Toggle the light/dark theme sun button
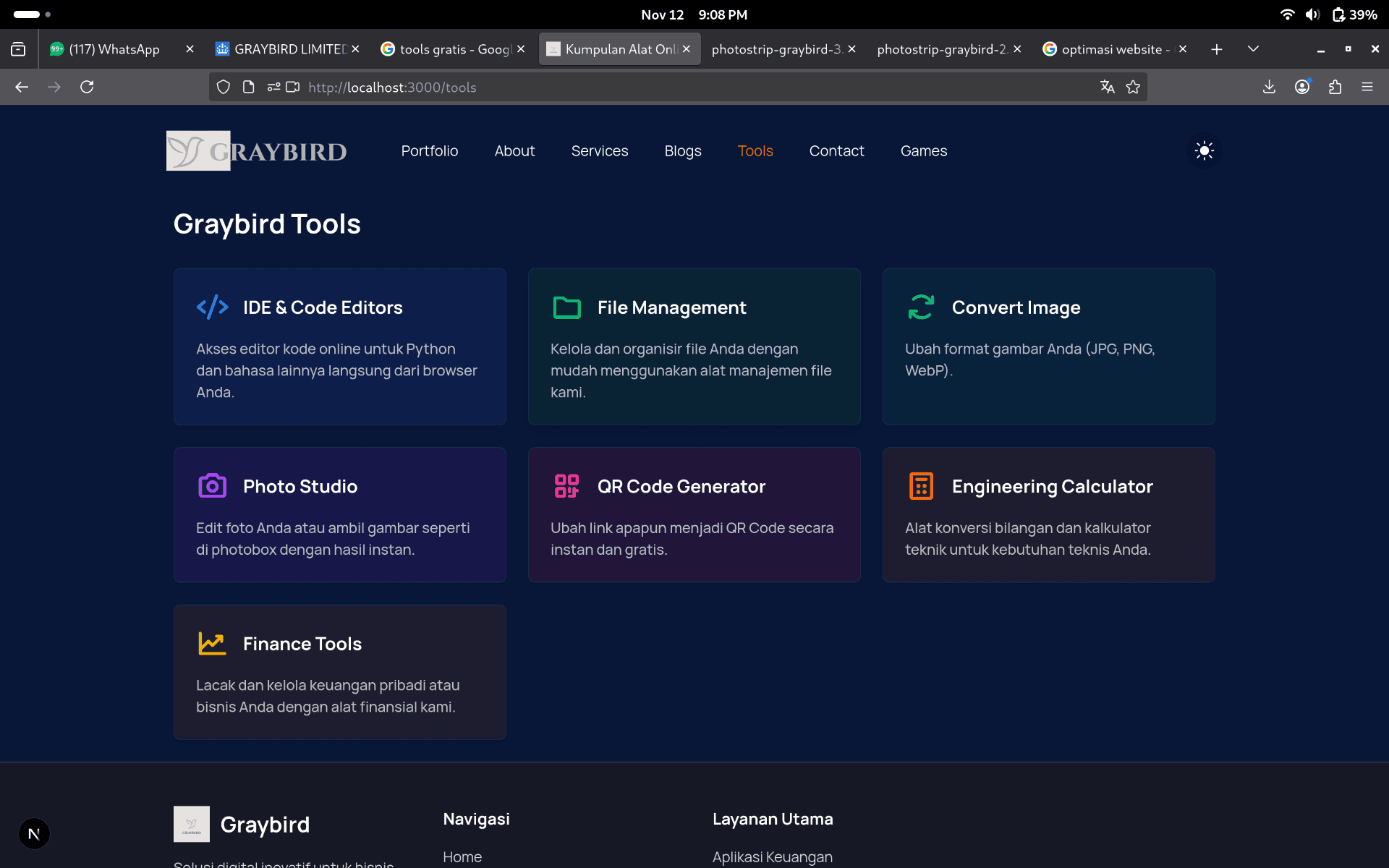The width and height of the screenshot is (1389, 868). (1204, 150)
